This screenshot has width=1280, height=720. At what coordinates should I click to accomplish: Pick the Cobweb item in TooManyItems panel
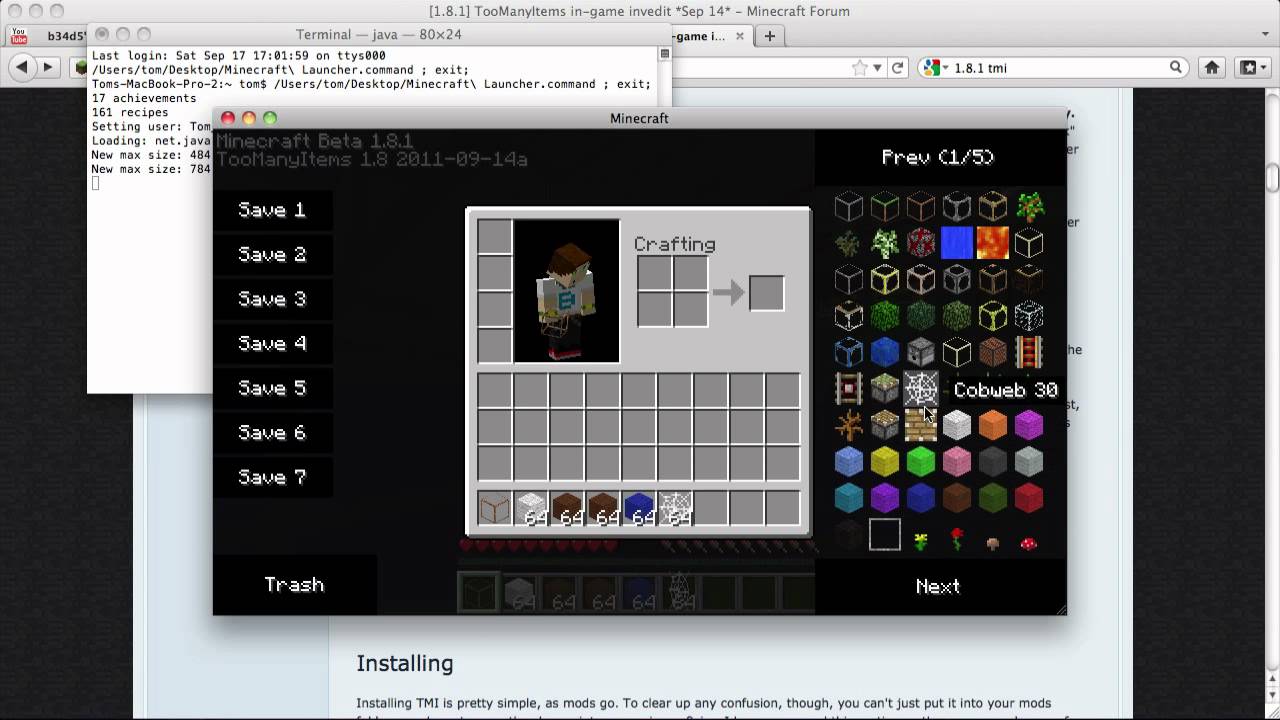click(x=921, y=389)
